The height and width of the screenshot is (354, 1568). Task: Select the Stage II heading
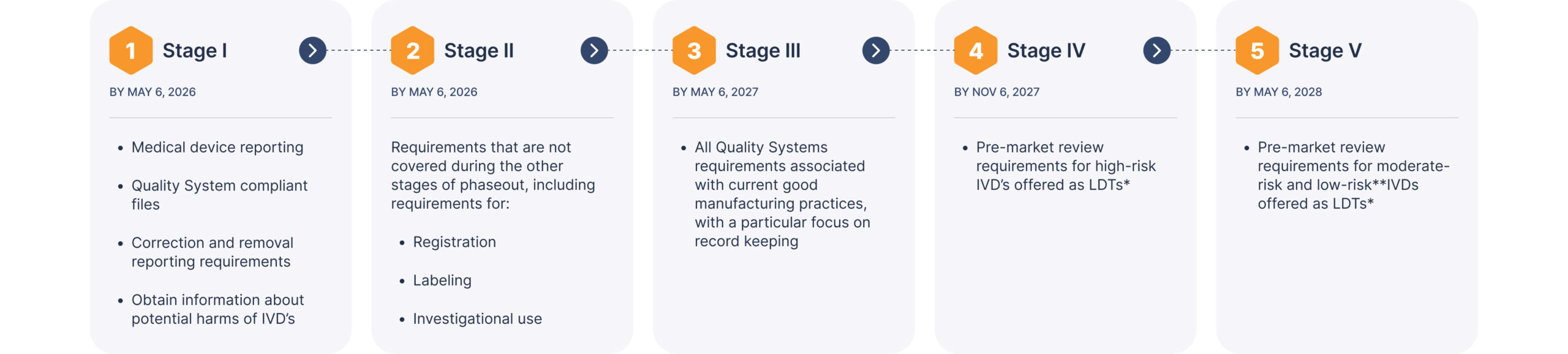pos(478,50)
